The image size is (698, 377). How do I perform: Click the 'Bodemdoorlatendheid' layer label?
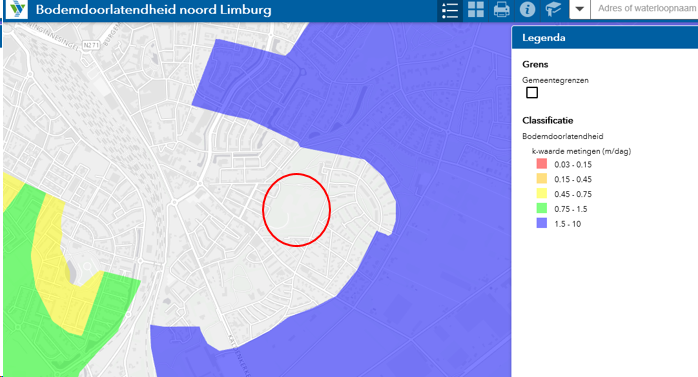(563, 137)
